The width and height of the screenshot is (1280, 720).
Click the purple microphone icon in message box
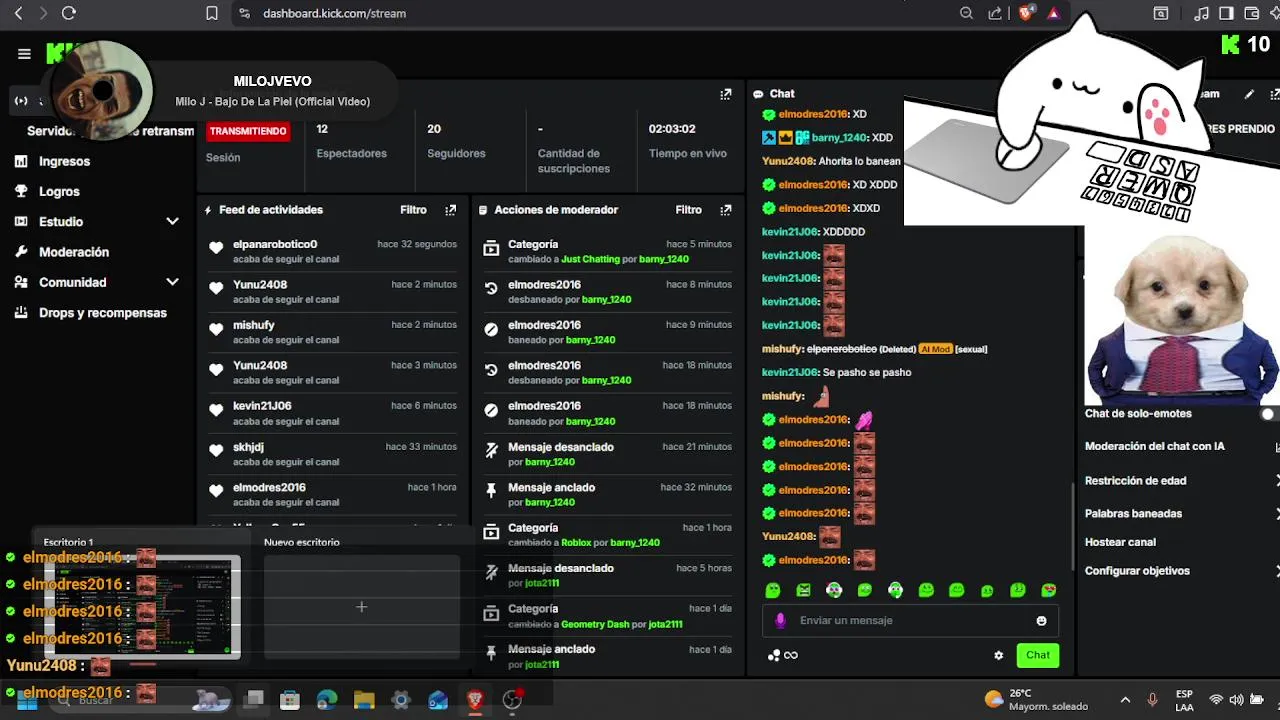781,621
